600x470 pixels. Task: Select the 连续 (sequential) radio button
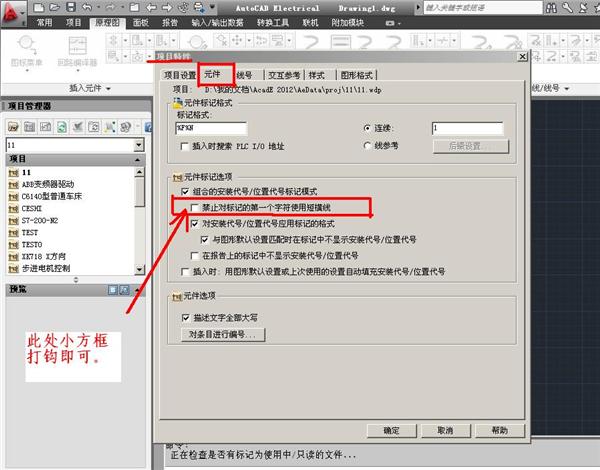pos(367,128)
